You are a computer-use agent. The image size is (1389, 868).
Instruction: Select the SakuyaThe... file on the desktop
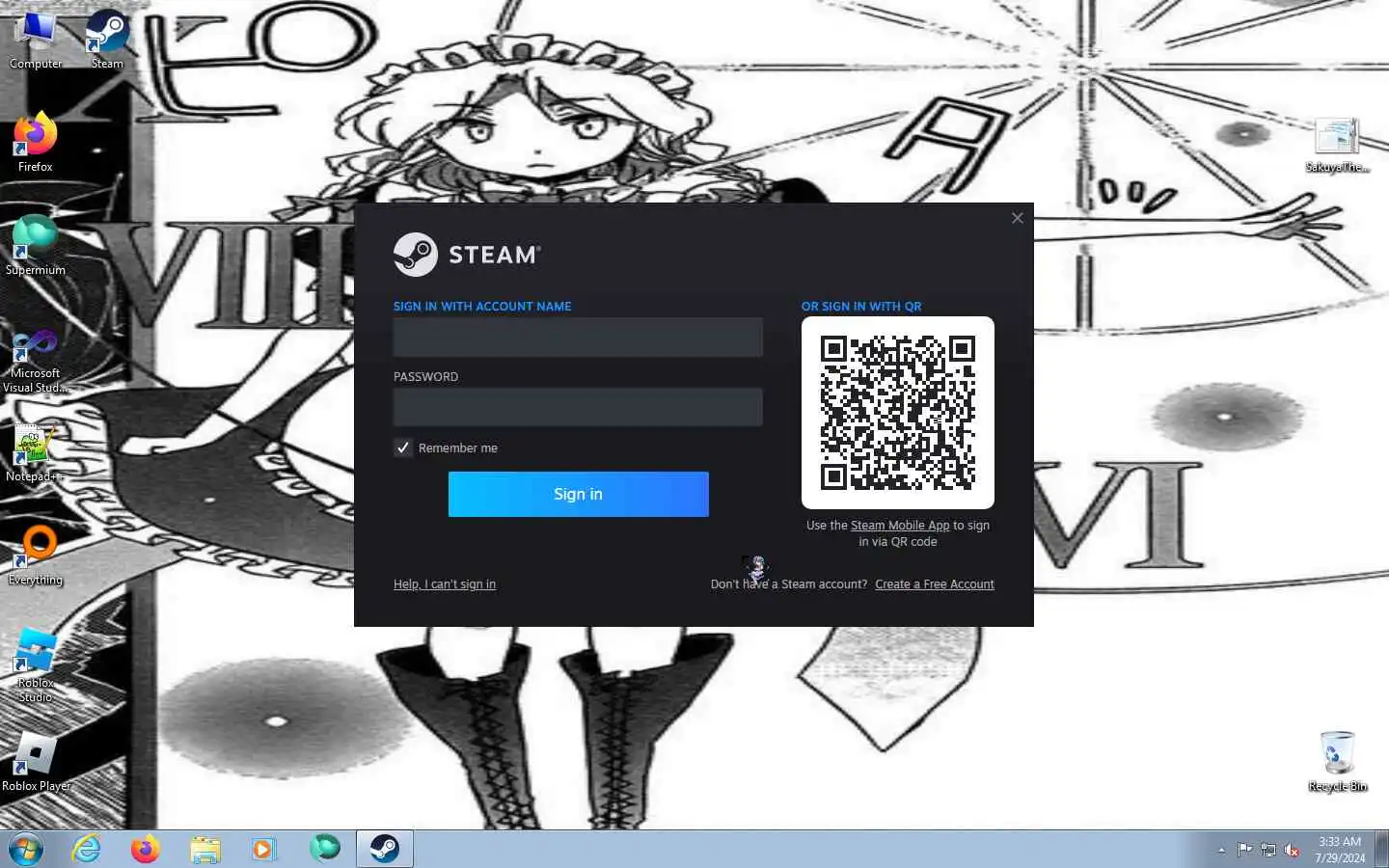click(1337, 145)
